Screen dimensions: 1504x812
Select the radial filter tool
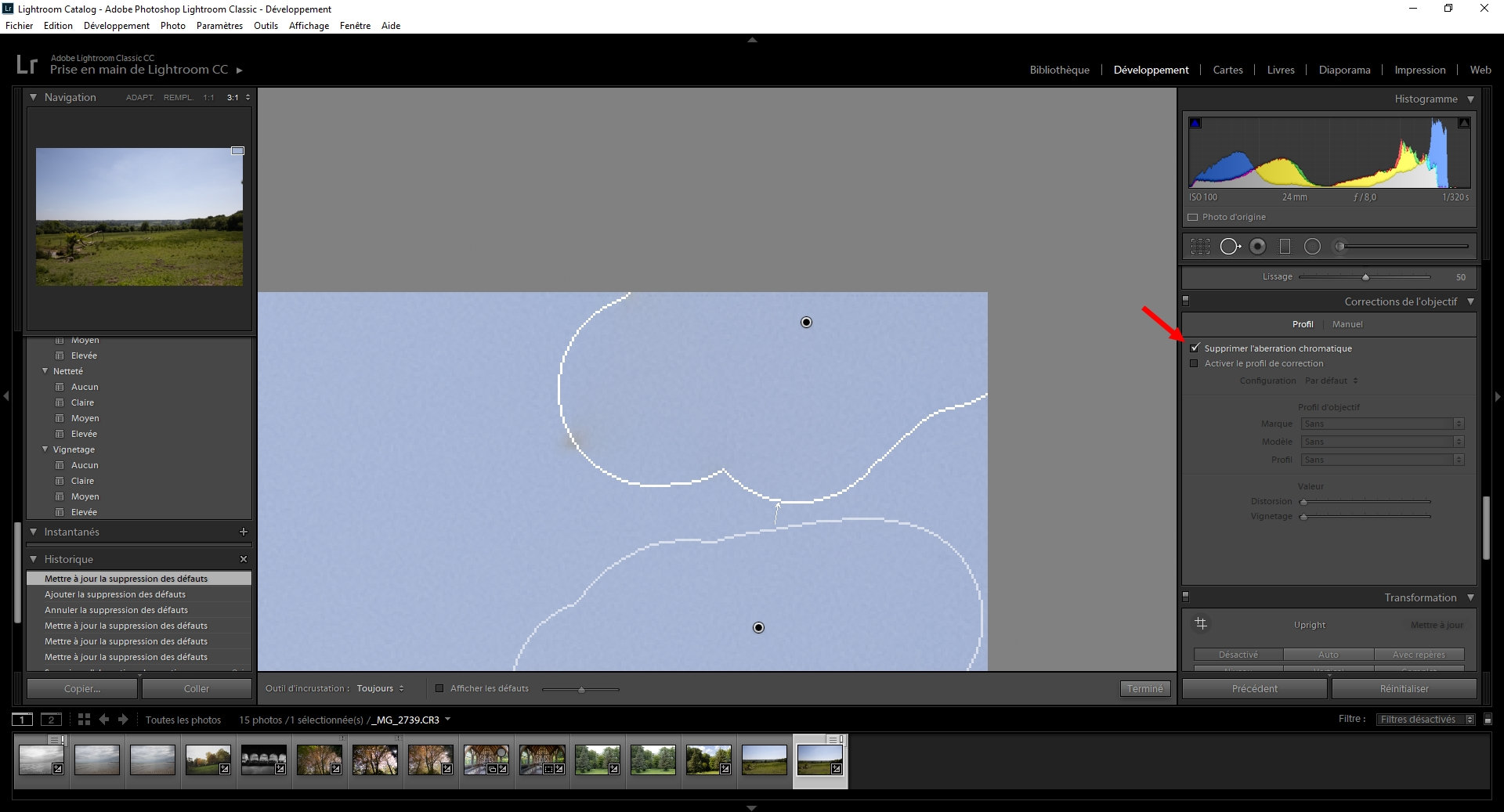coord(1312,247)
